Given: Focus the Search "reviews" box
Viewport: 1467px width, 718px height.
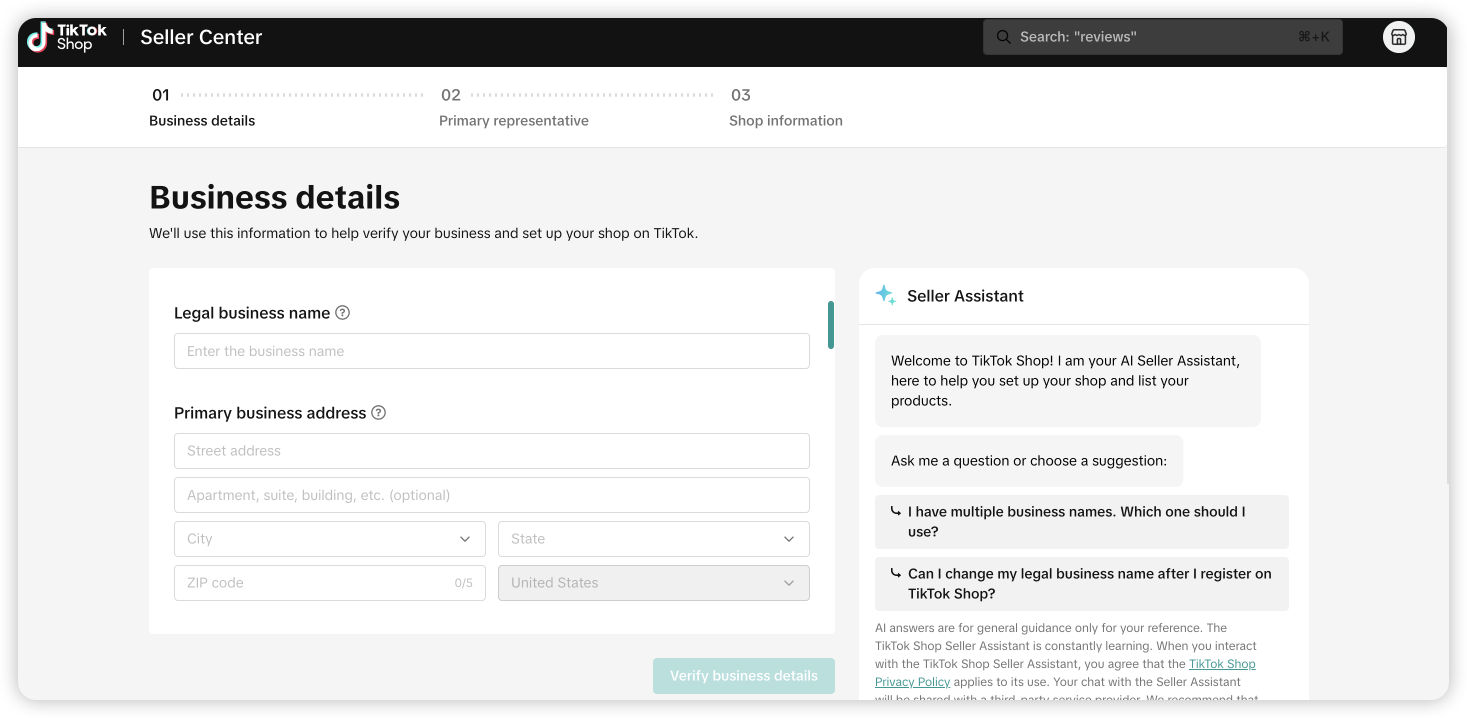Looking at the screenshot, I should coord(1162,37).
